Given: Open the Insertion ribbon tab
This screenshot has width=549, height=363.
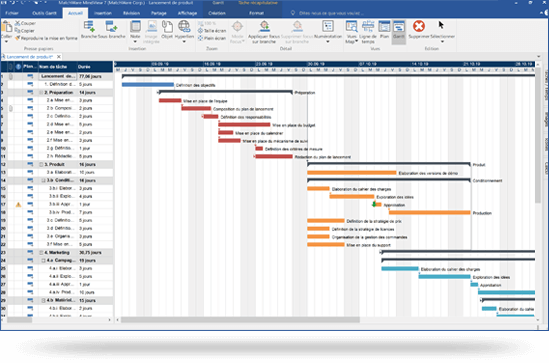Looking at the screenshot, I should click(103, 13).
